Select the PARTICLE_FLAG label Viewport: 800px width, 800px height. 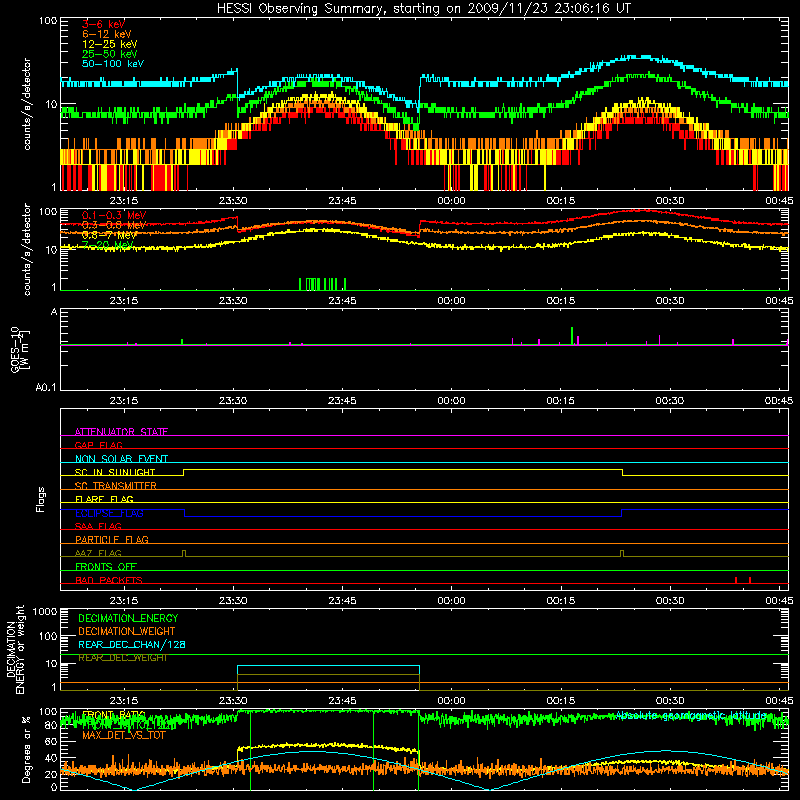click(x=112, y=540)
